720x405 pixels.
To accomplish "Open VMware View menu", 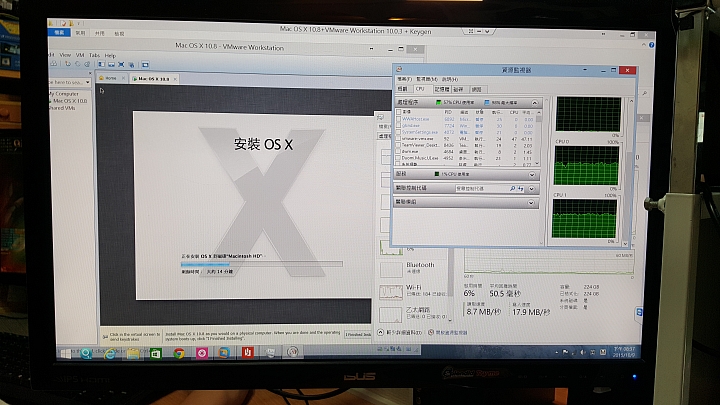I will 65,55.
